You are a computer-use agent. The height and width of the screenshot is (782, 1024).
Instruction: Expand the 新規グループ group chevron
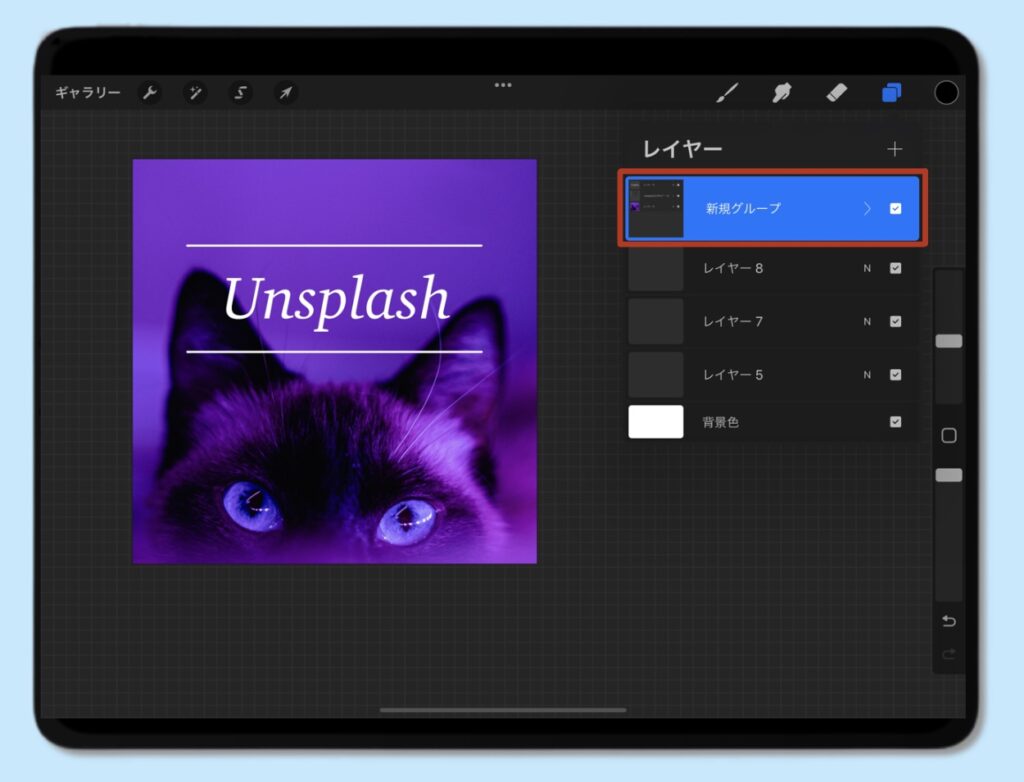867,208
